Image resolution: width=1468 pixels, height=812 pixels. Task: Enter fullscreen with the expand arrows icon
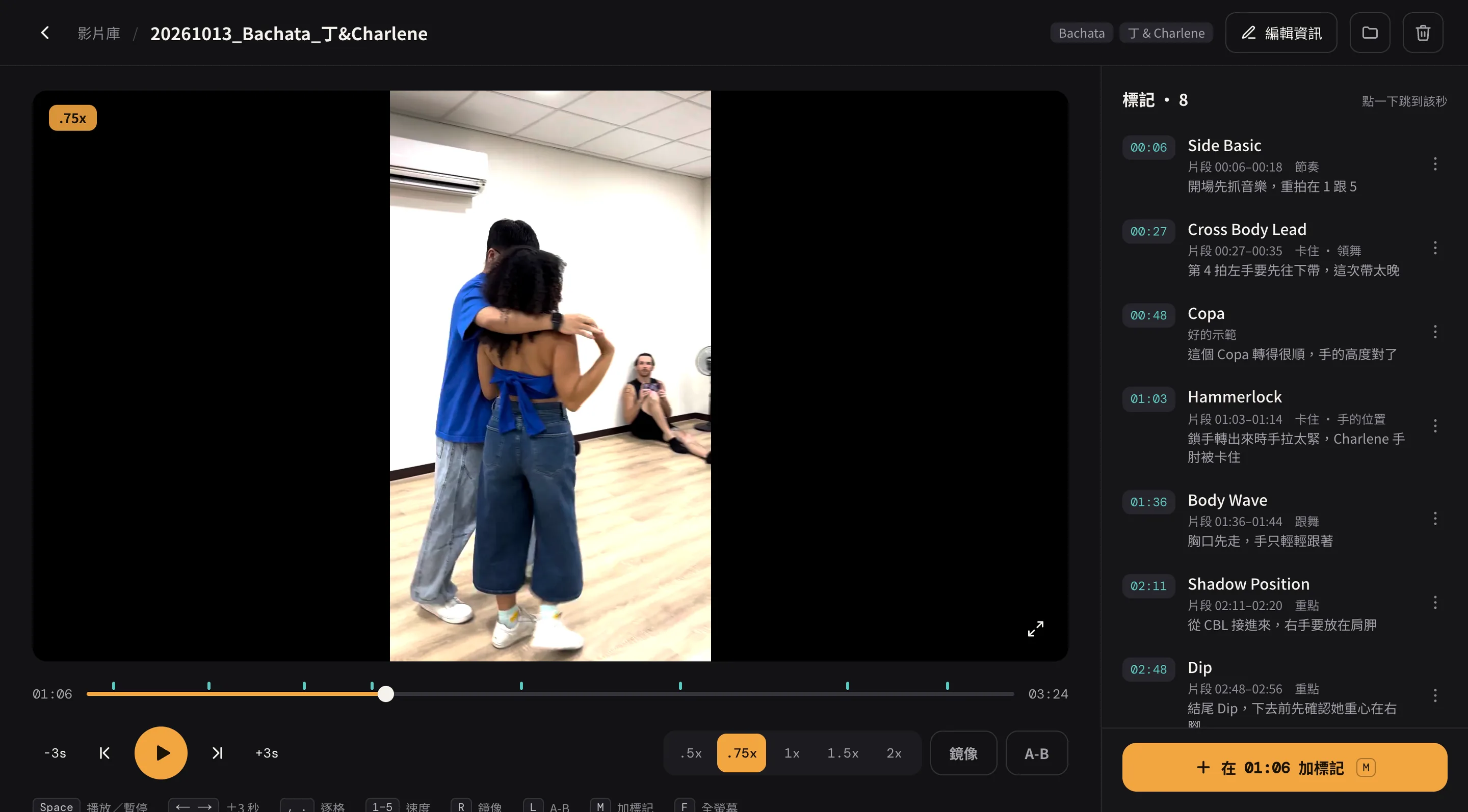pos(1035,629)
